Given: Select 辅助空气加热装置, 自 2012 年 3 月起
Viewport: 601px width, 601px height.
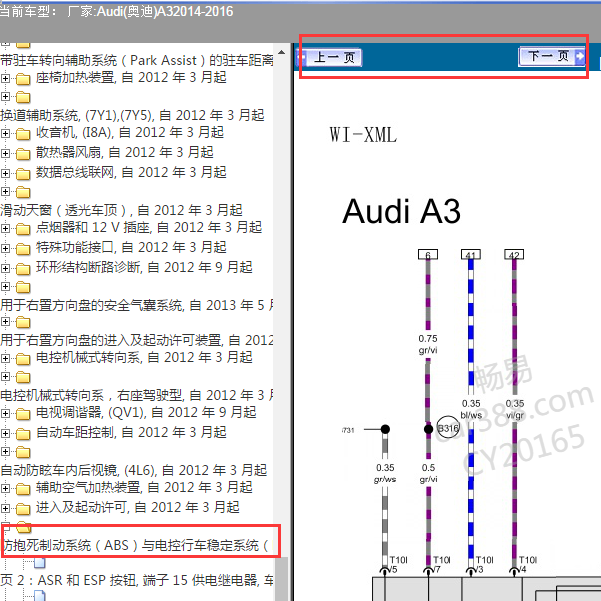Looking at the screenshot, I should (144, 487).
